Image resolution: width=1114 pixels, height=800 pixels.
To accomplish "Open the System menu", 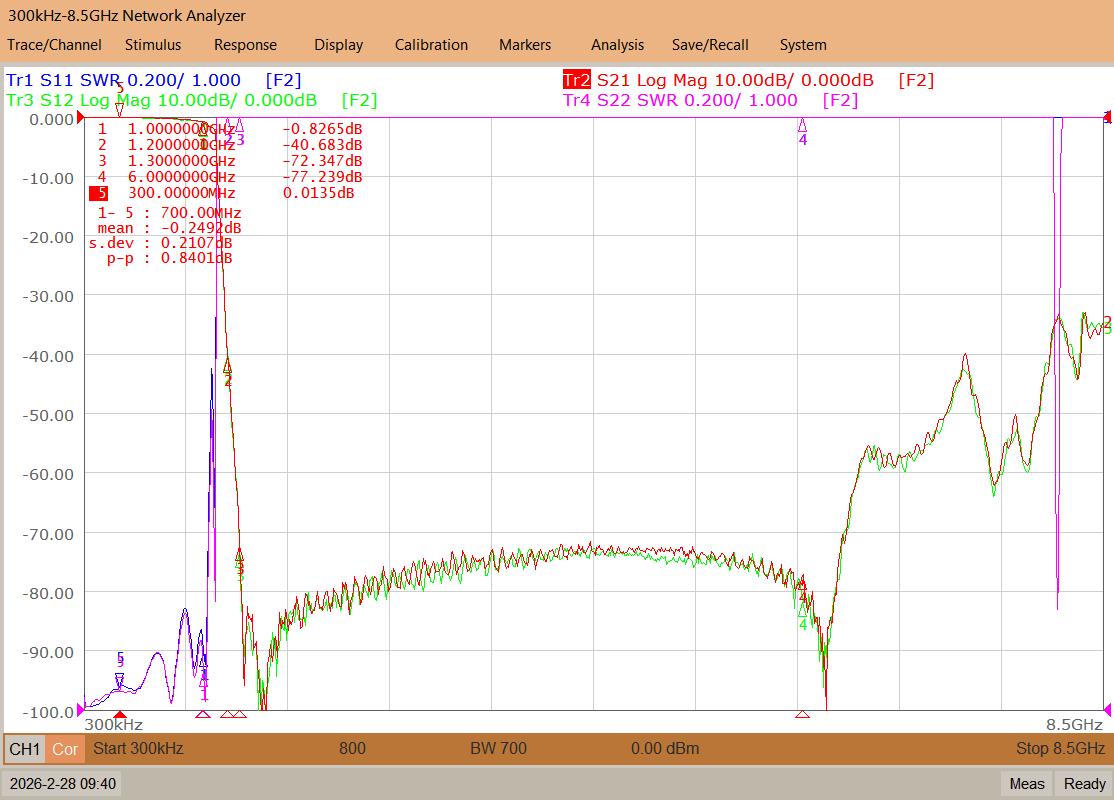I will click(803, 45).
